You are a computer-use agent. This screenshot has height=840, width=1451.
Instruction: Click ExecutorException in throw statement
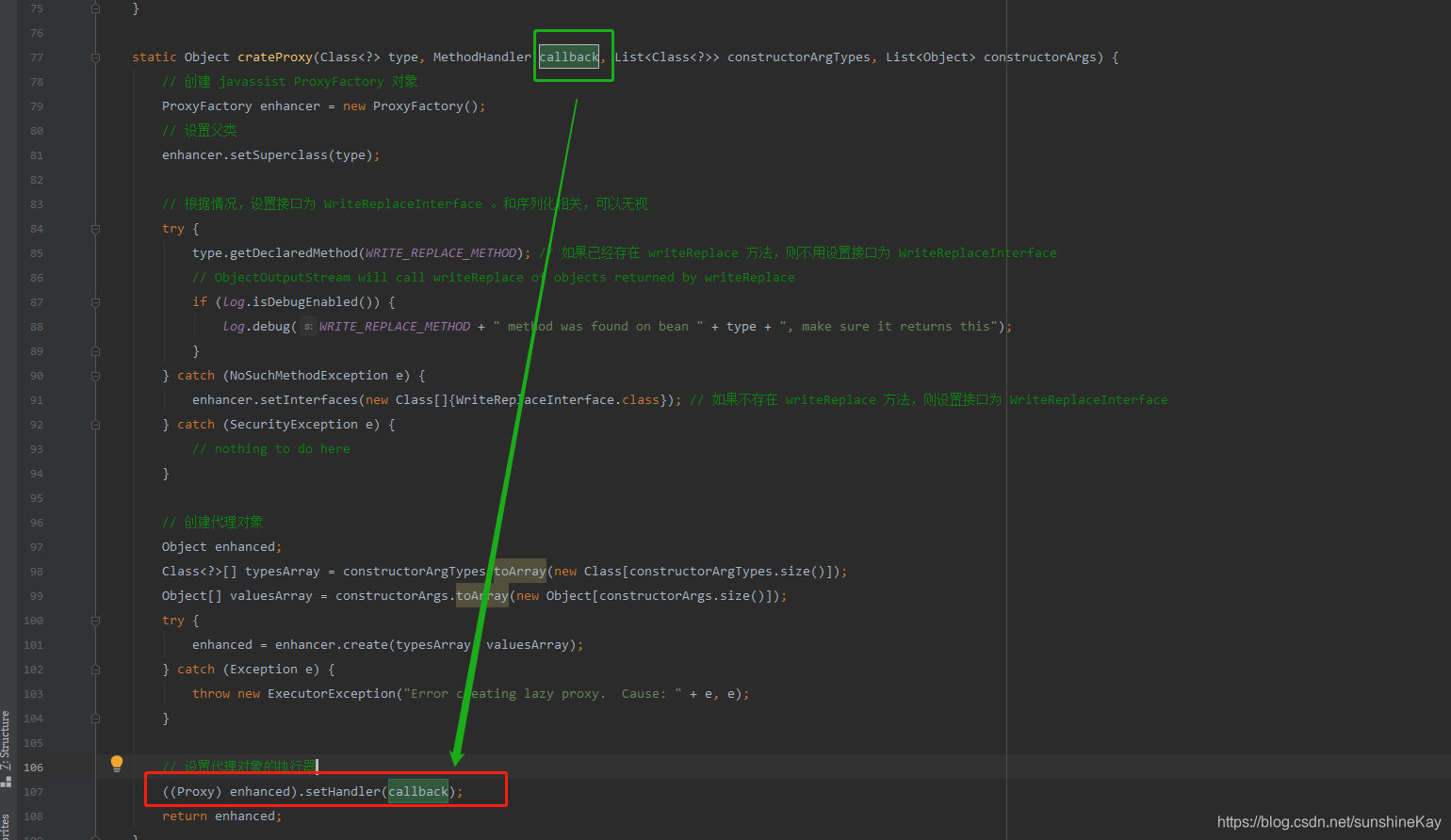(x=332, y=694)
